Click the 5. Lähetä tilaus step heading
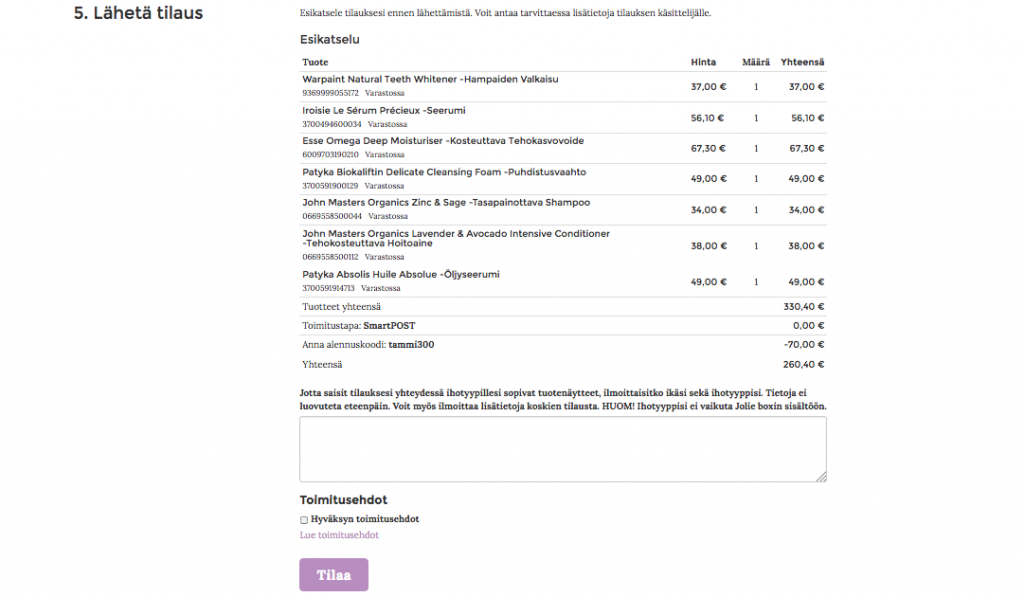This screenshot has height=597, width=1024. pos(139,13)
